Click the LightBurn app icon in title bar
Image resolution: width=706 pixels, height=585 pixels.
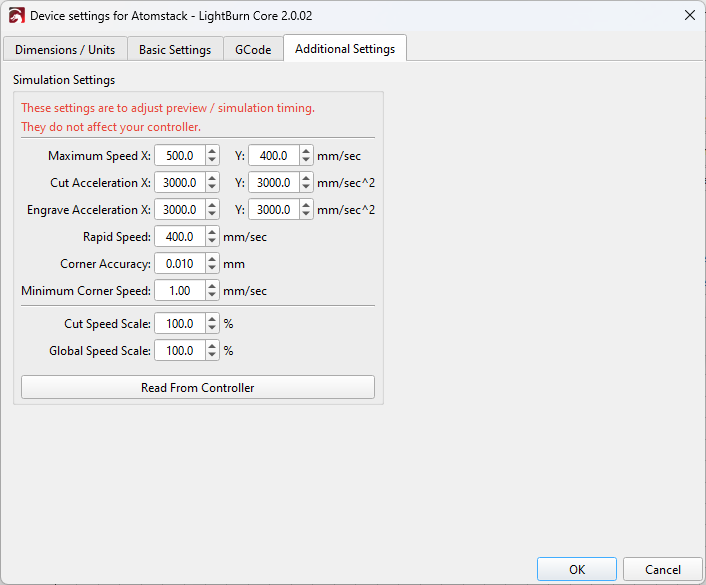click(x=16, y=15)
